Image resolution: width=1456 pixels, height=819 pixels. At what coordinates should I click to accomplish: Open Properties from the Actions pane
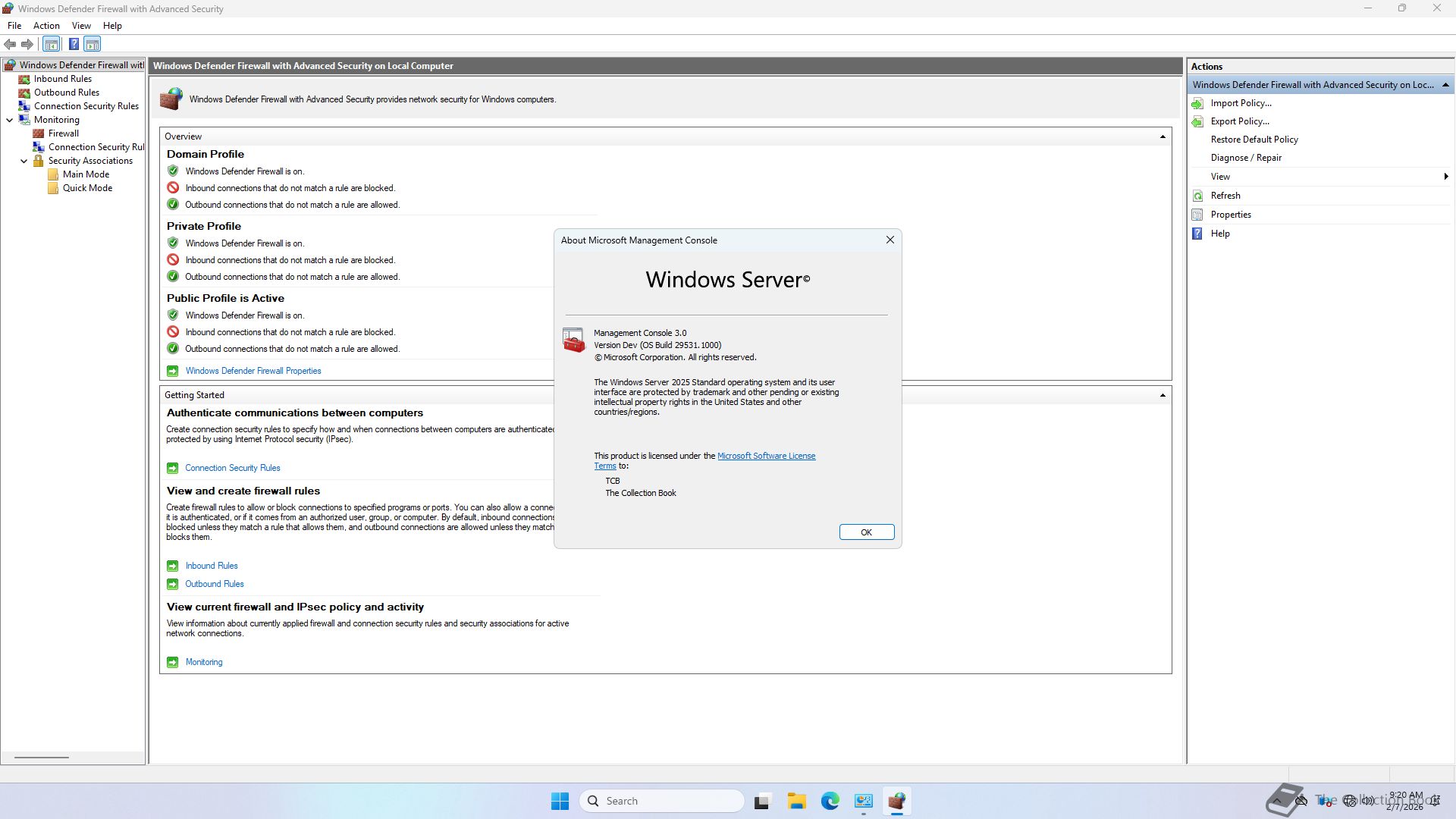pyautogui.click(x=1230, y=215)
